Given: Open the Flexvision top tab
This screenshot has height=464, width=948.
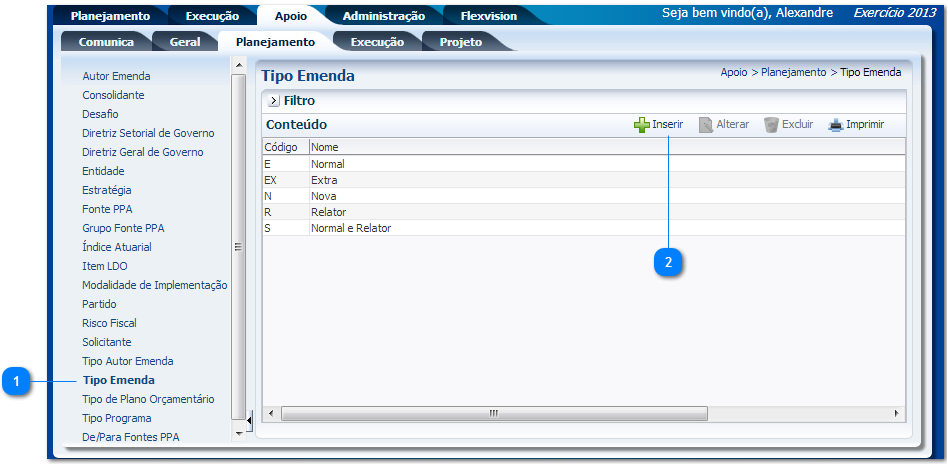Looking at the screenshot, I should 488,16.
